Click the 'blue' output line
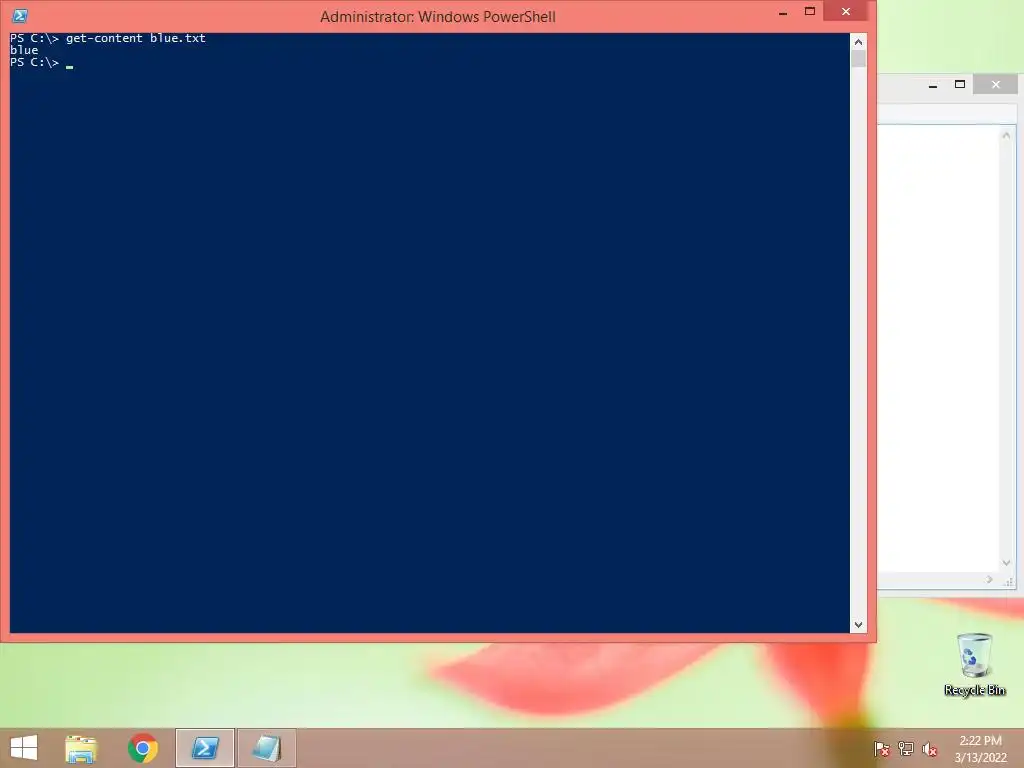This screenshot has width=1024, height=768. (x=24, y=50)
